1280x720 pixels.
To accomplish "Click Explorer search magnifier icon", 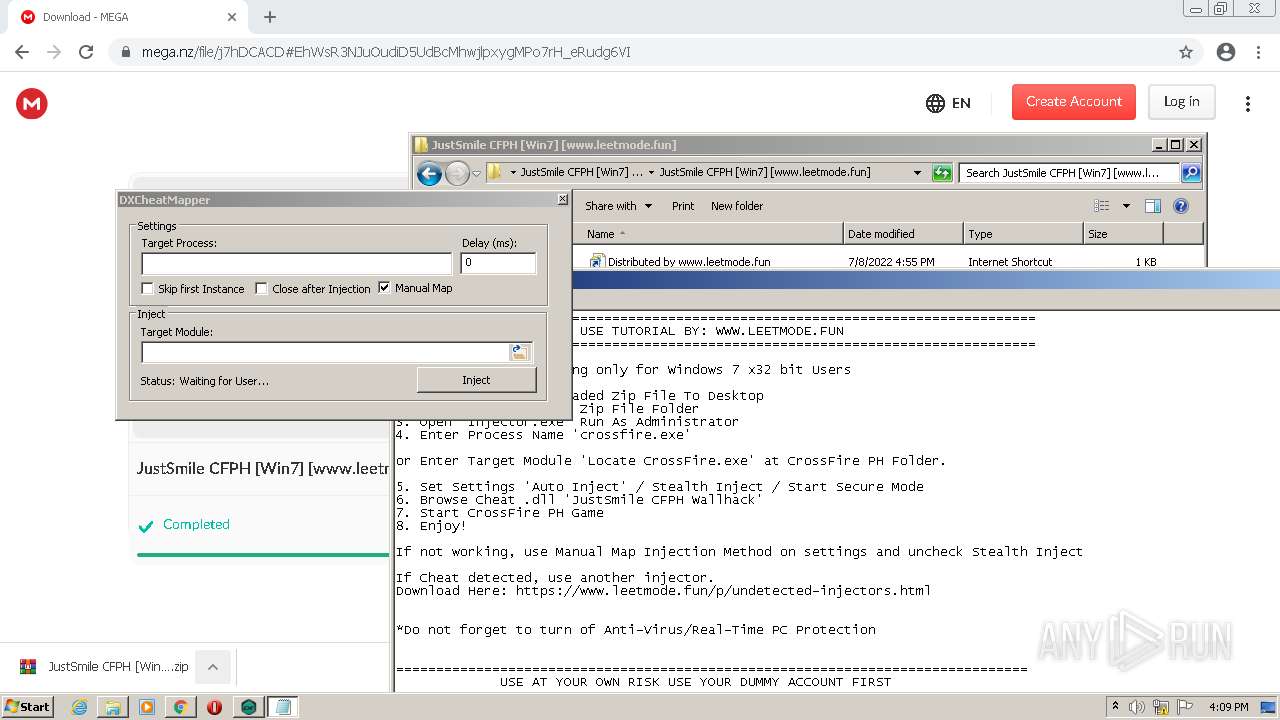I will click(x=1190, y=173).
